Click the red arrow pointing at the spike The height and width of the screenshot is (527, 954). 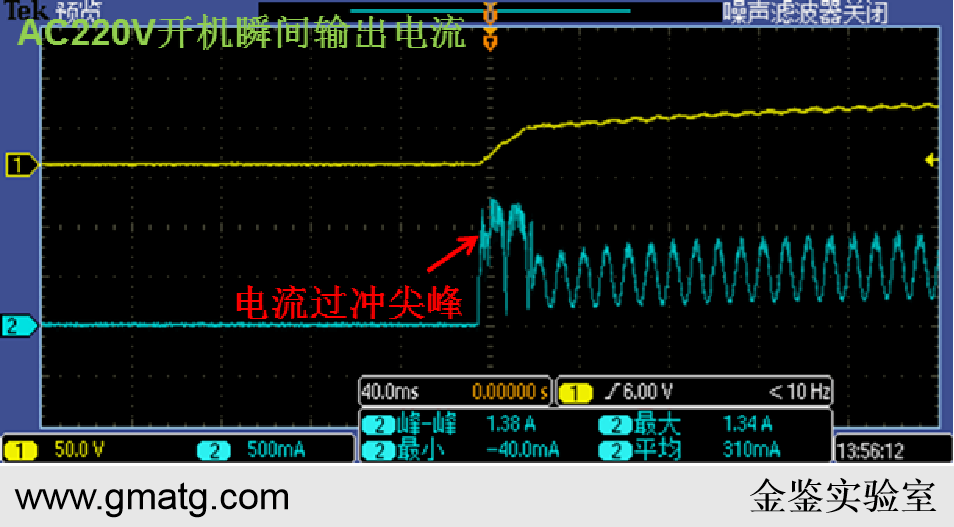(x=450, y=253)
